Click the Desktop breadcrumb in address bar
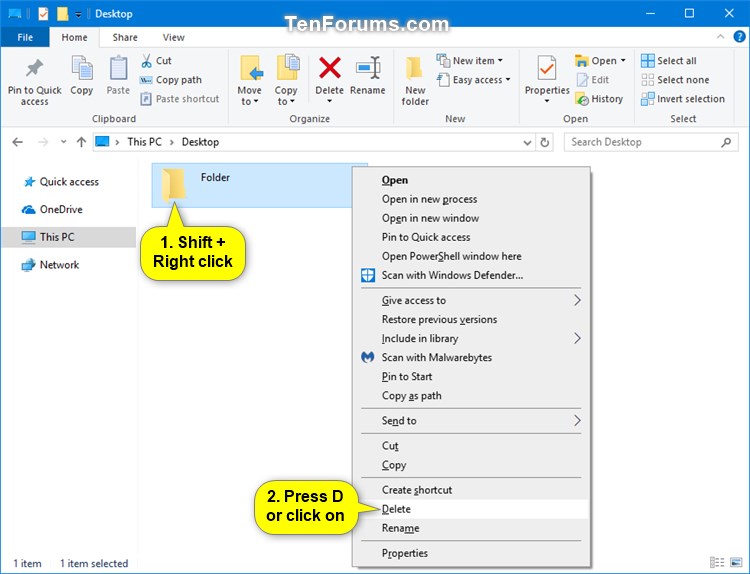750x574 pixels. 200,142
